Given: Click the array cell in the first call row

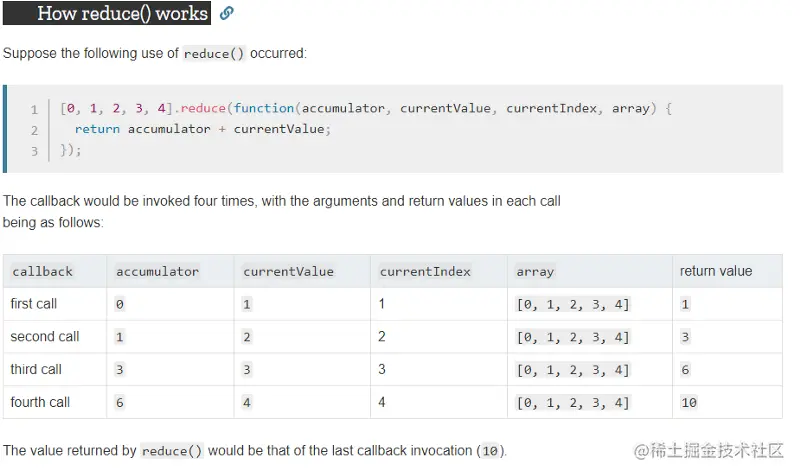Looking at the screenshot, I should point(573,305).
